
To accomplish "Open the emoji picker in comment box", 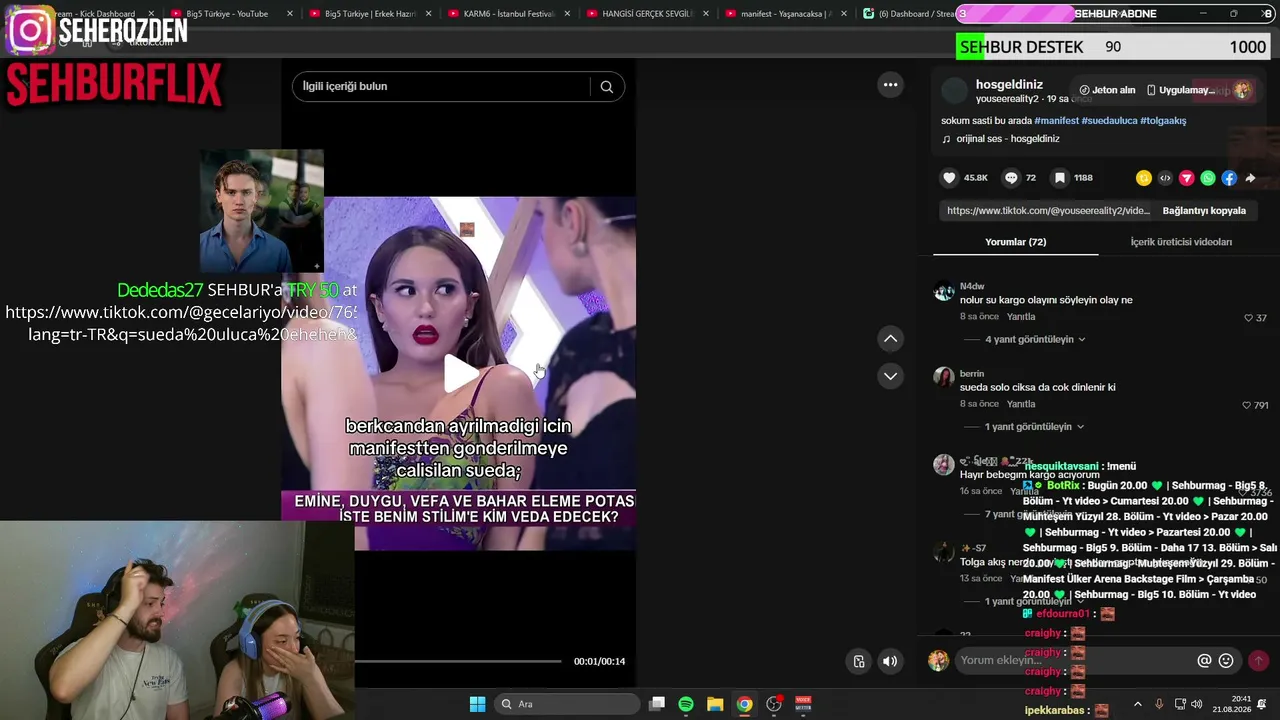I will tap(1226, 661).
